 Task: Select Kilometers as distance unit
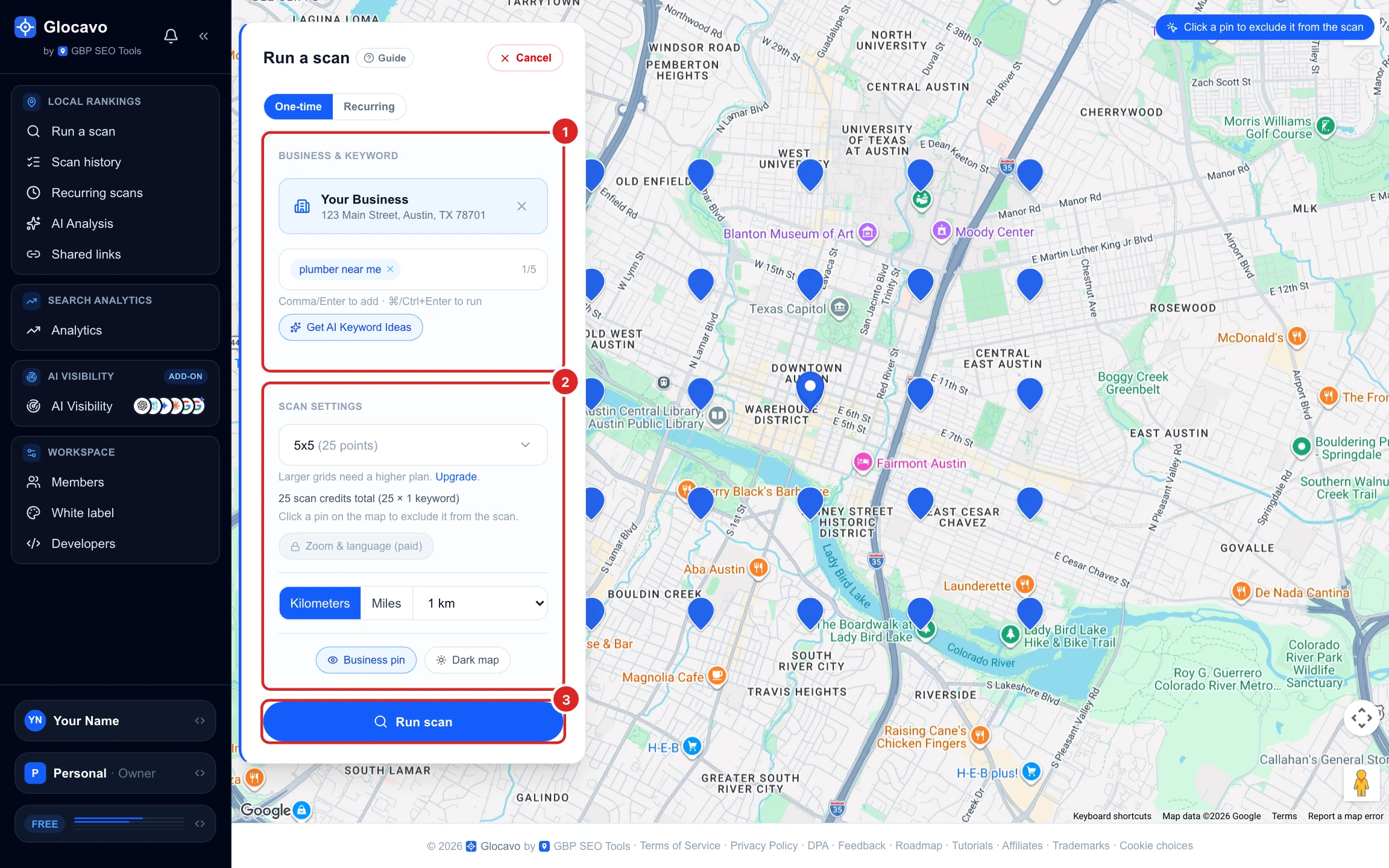(320, 603)
